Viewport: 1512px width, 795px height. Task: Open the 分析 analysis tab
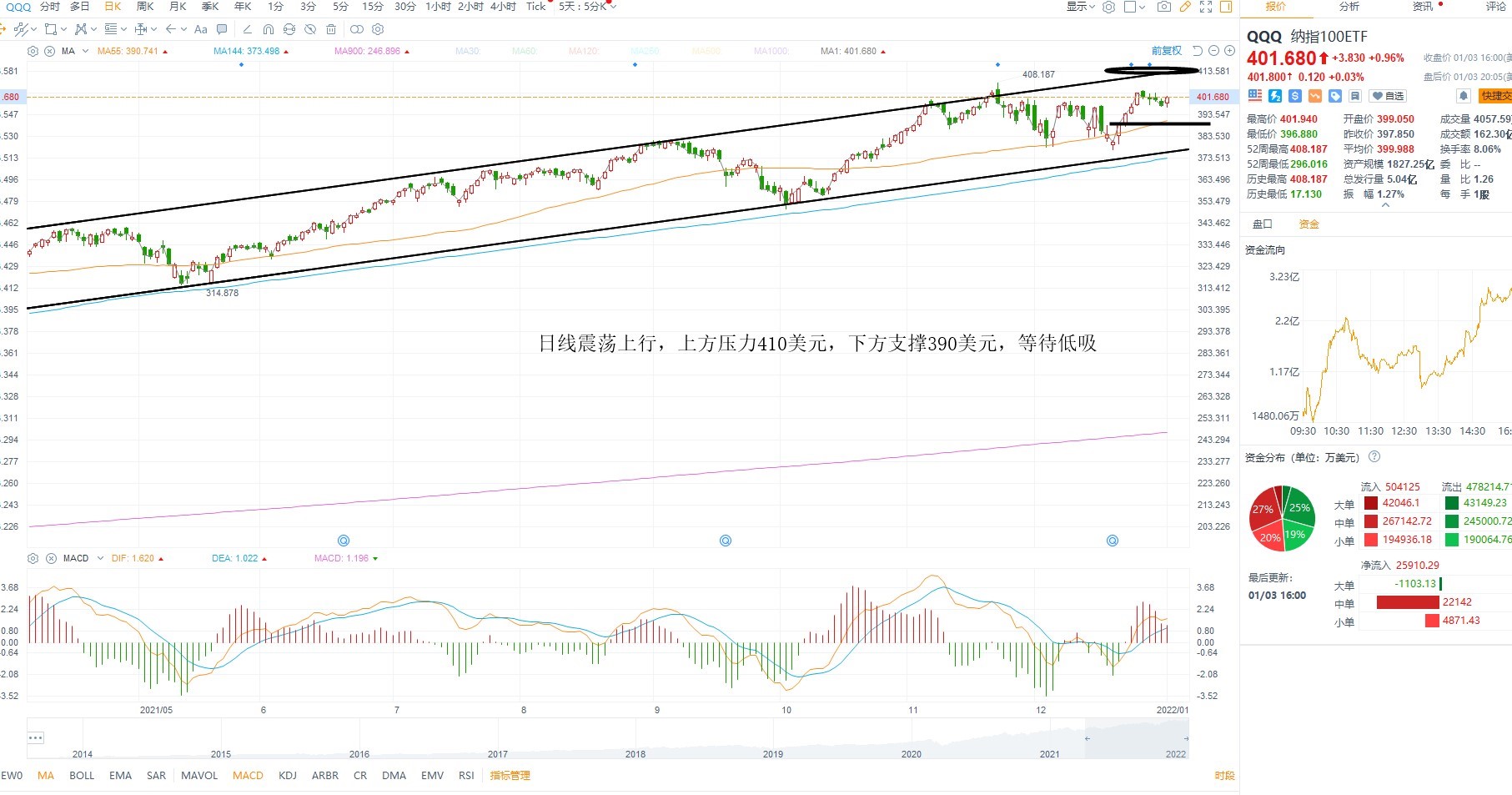coord(1349,7)
